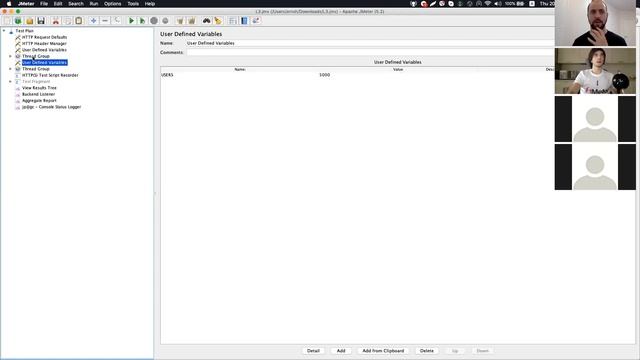The height and width of the screenshot is (360, 640).
Task: Click the Shutdown test icon
Action: tap(165, 21)
